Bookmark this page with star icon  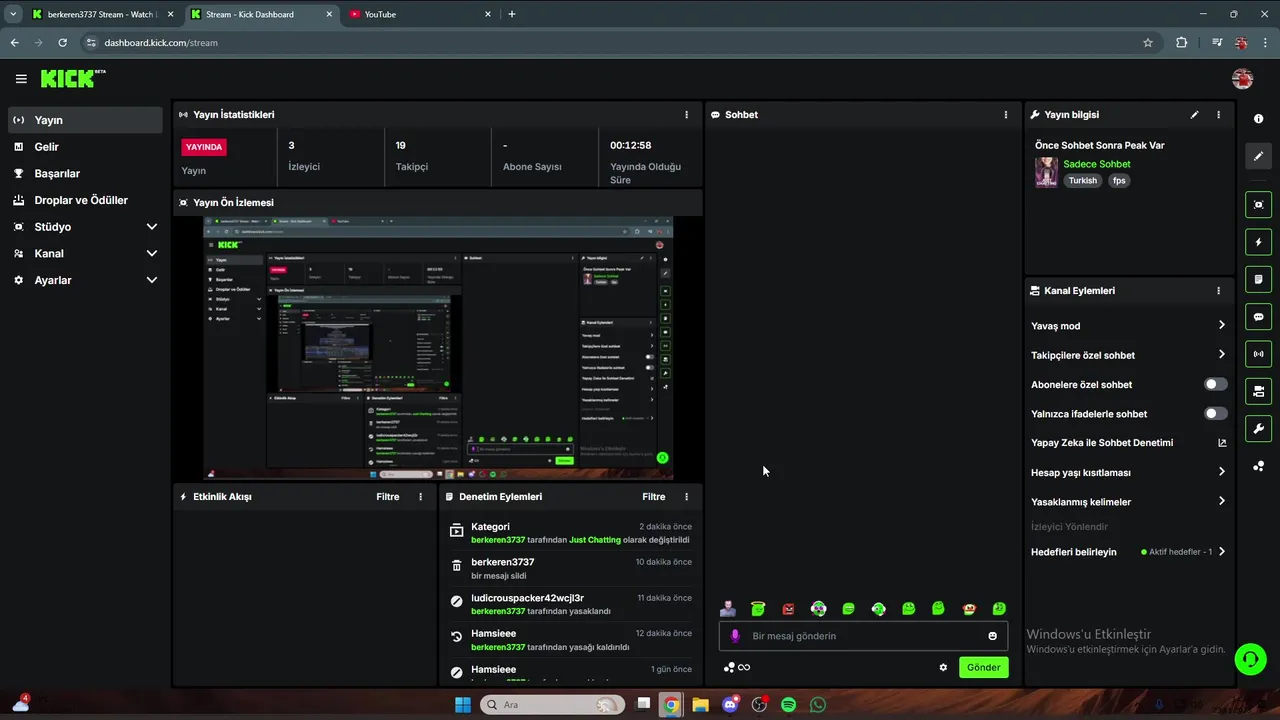coord(1148,43)
